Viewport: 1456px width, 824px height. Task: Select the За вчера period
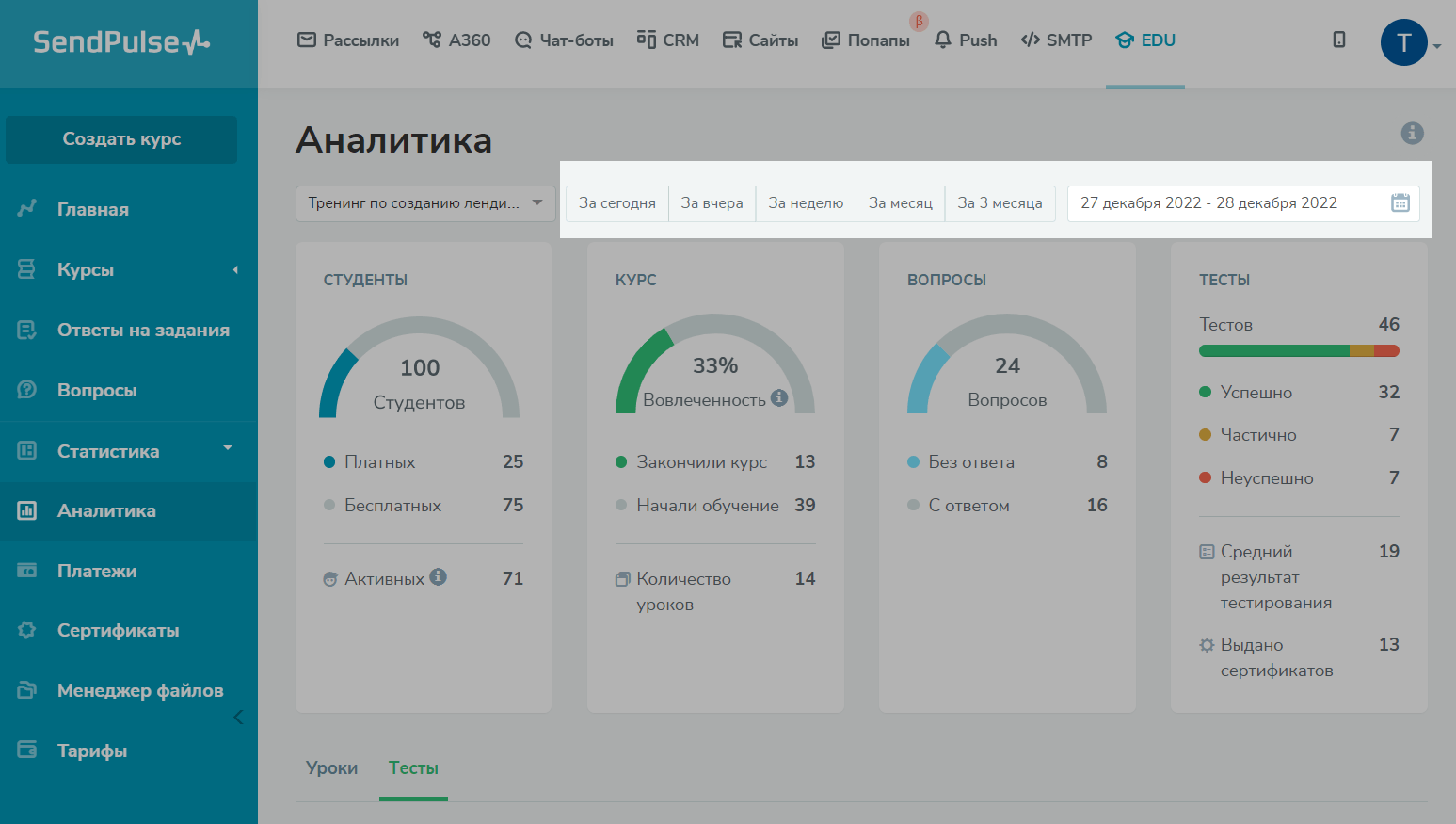point(712,203)
